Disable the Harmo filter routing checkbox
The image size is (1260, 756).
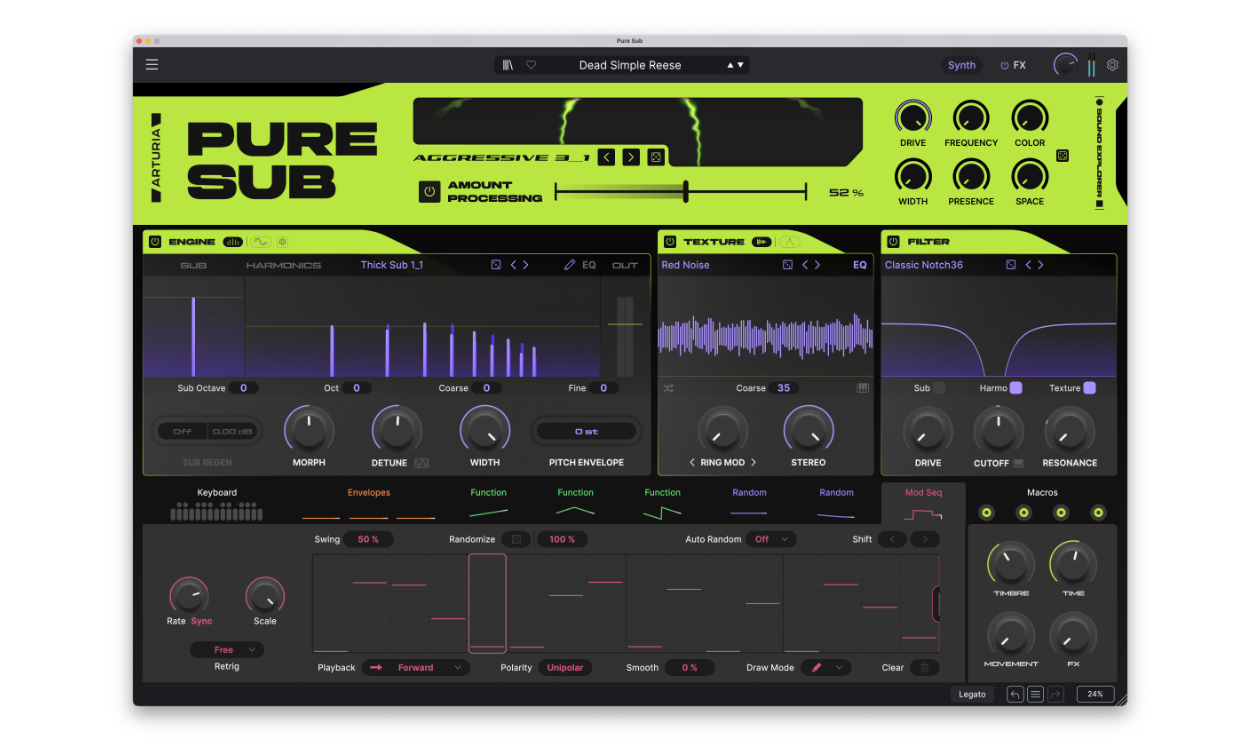point(1016,388)
